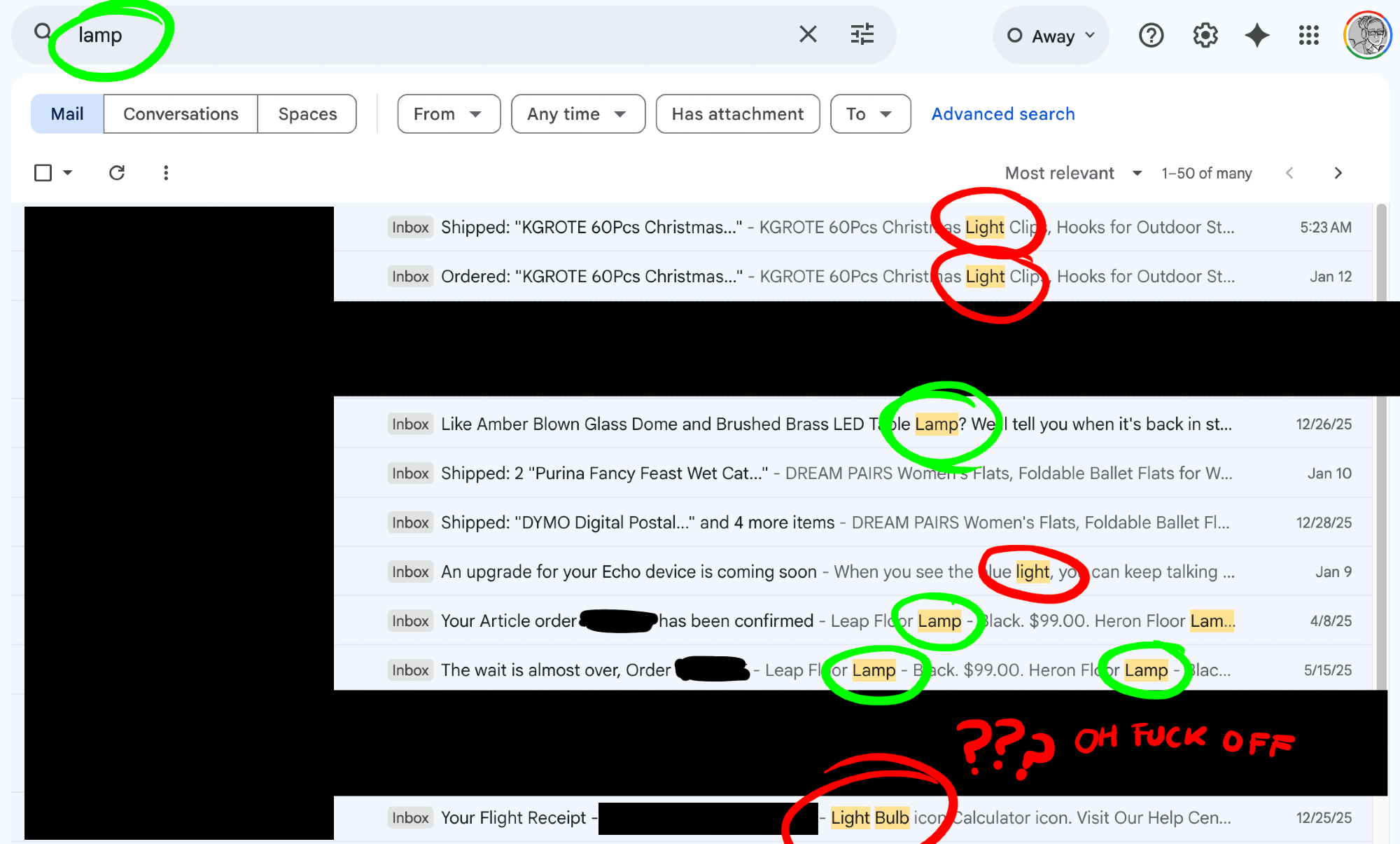Go to next page of results
Viewport: 1400px width, 844px height.
(1338, 173)
